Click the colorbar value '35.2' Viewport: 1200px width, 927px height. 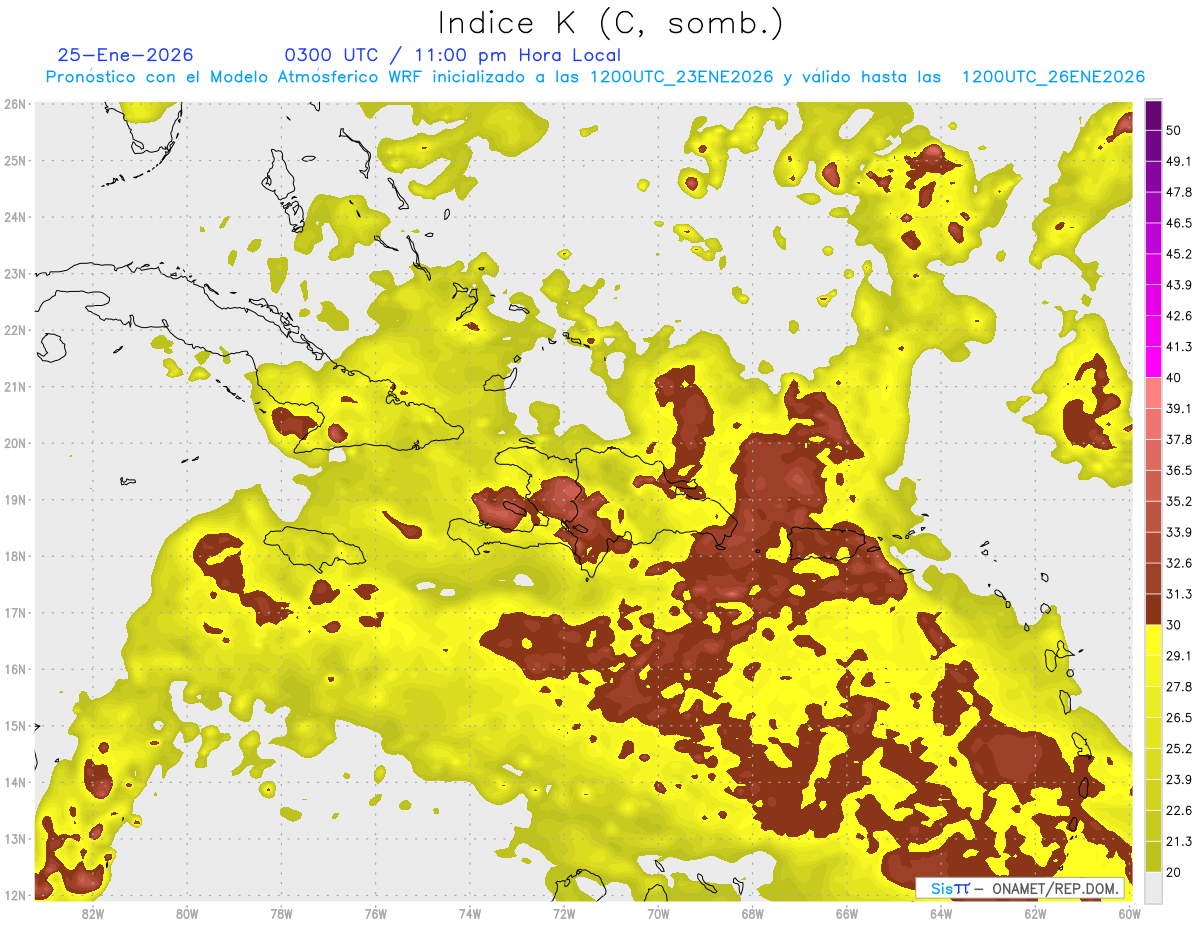1178,501
